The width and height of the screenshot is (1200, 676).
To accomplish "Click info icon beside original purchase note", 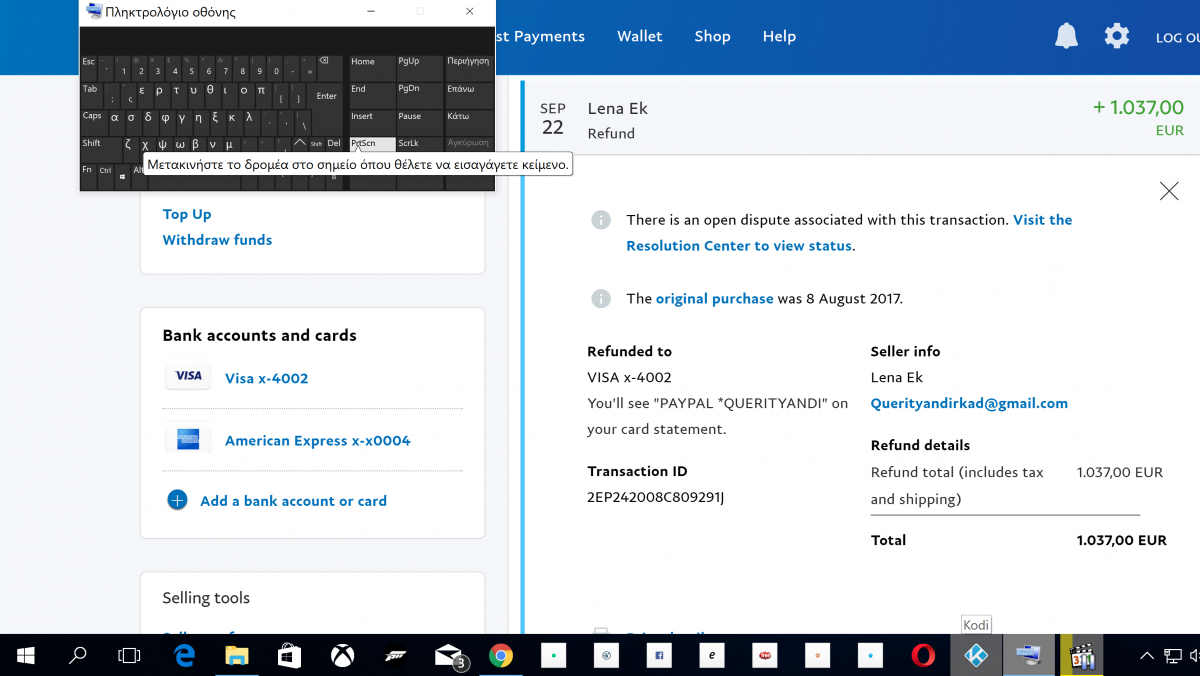I will pos(601,298).
